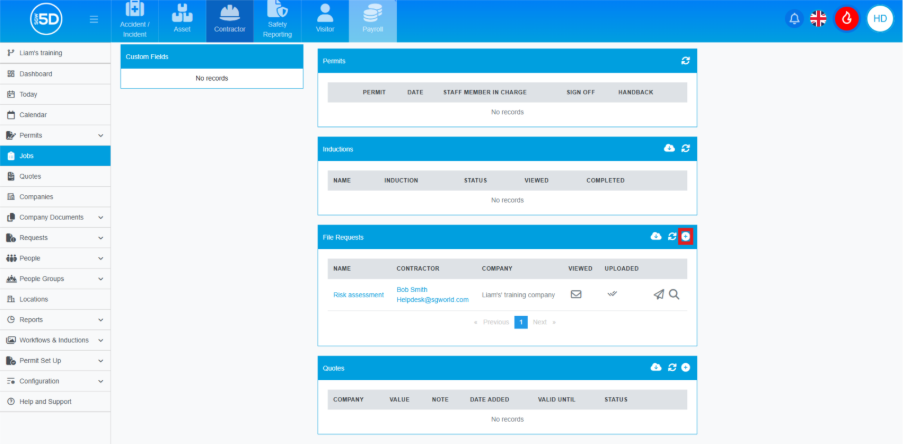Expand the Reports sidebar section
Image resolution: width=903 pixels, height=444 pixels.
point(100,320)
